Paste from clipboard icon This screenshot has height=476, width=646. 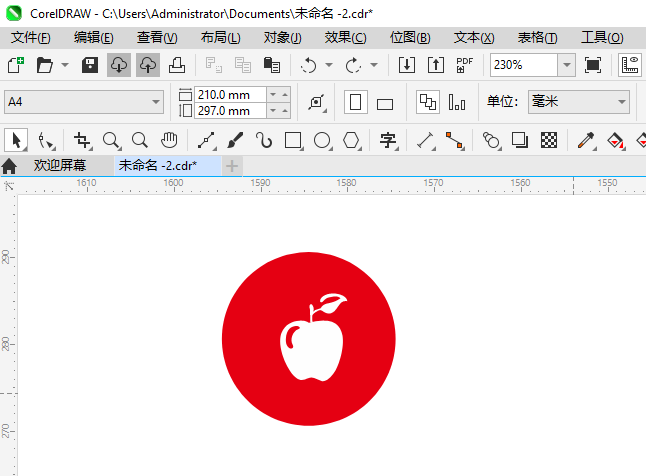point(272,65)
